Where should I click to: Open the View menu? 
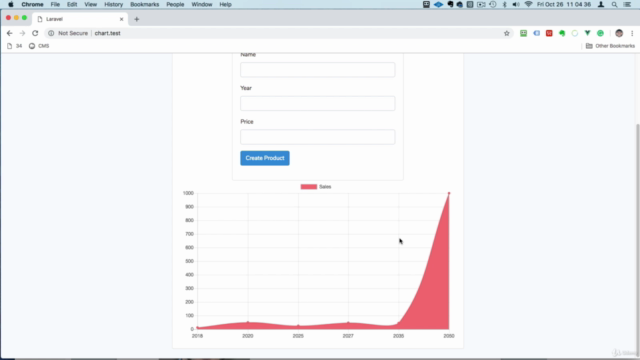pyautogui.click(x=90, y=4)
